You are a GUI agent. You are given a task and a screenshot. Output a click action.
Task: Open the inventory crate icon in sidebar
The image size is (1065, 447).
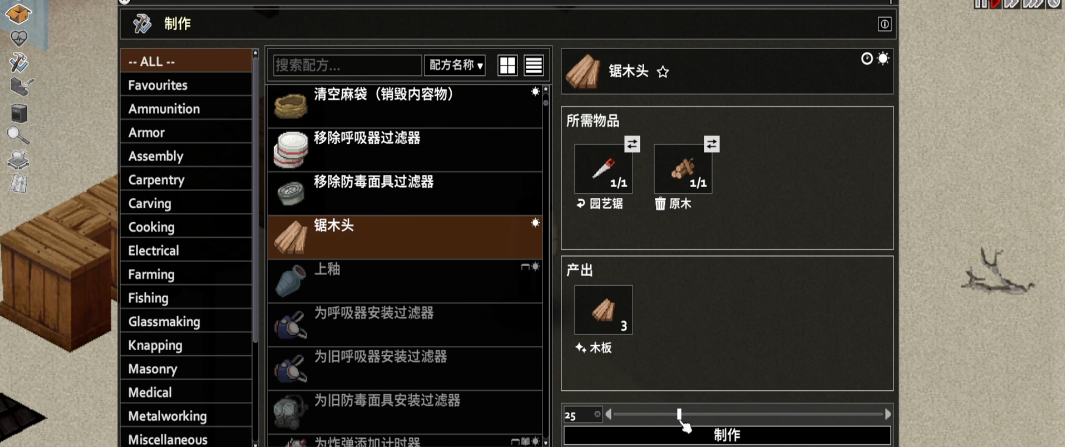[x=18, y=13]
